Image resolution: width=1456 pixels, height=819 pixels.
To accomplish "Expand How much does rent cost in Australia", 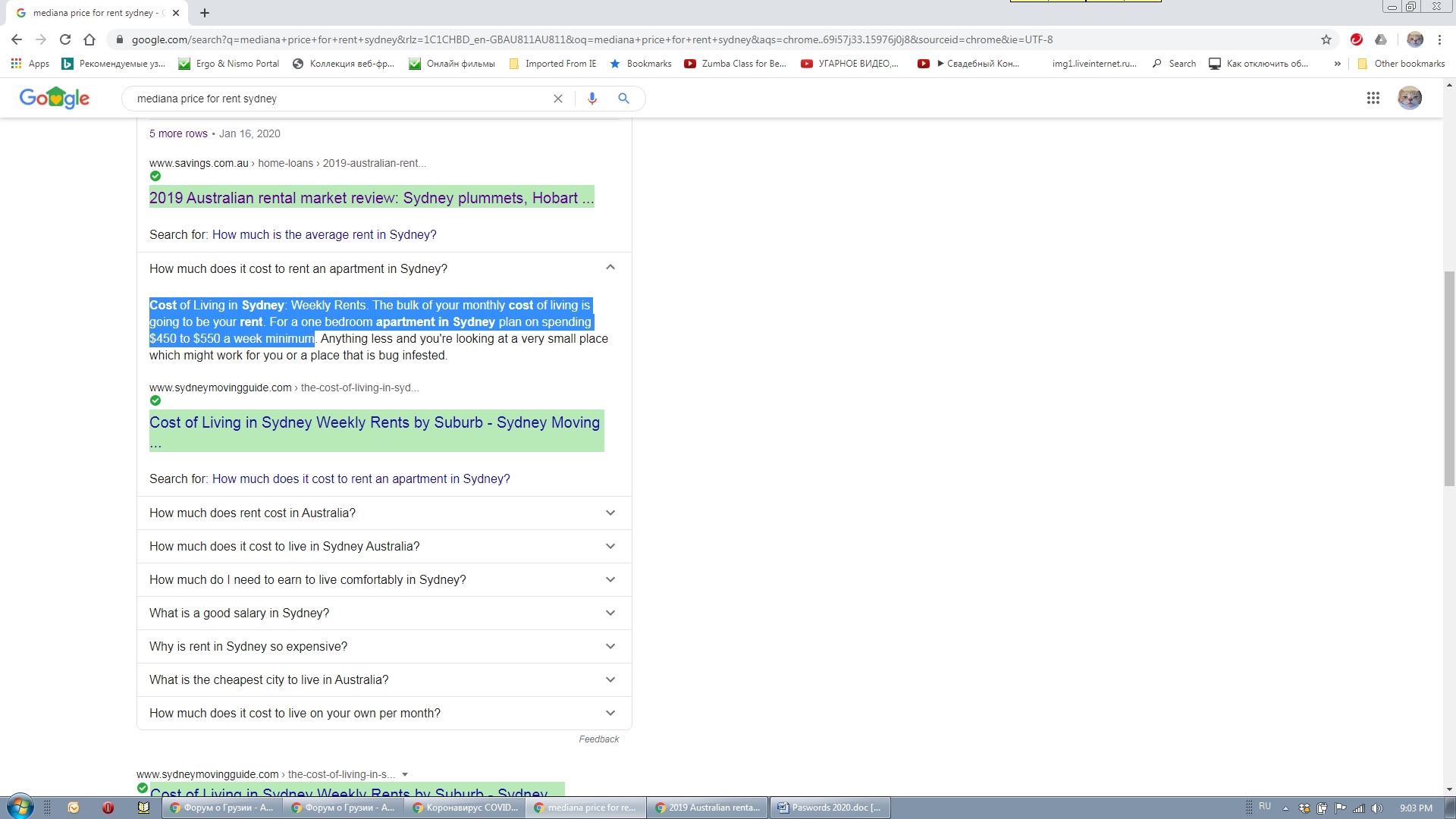I will point(384,513).
